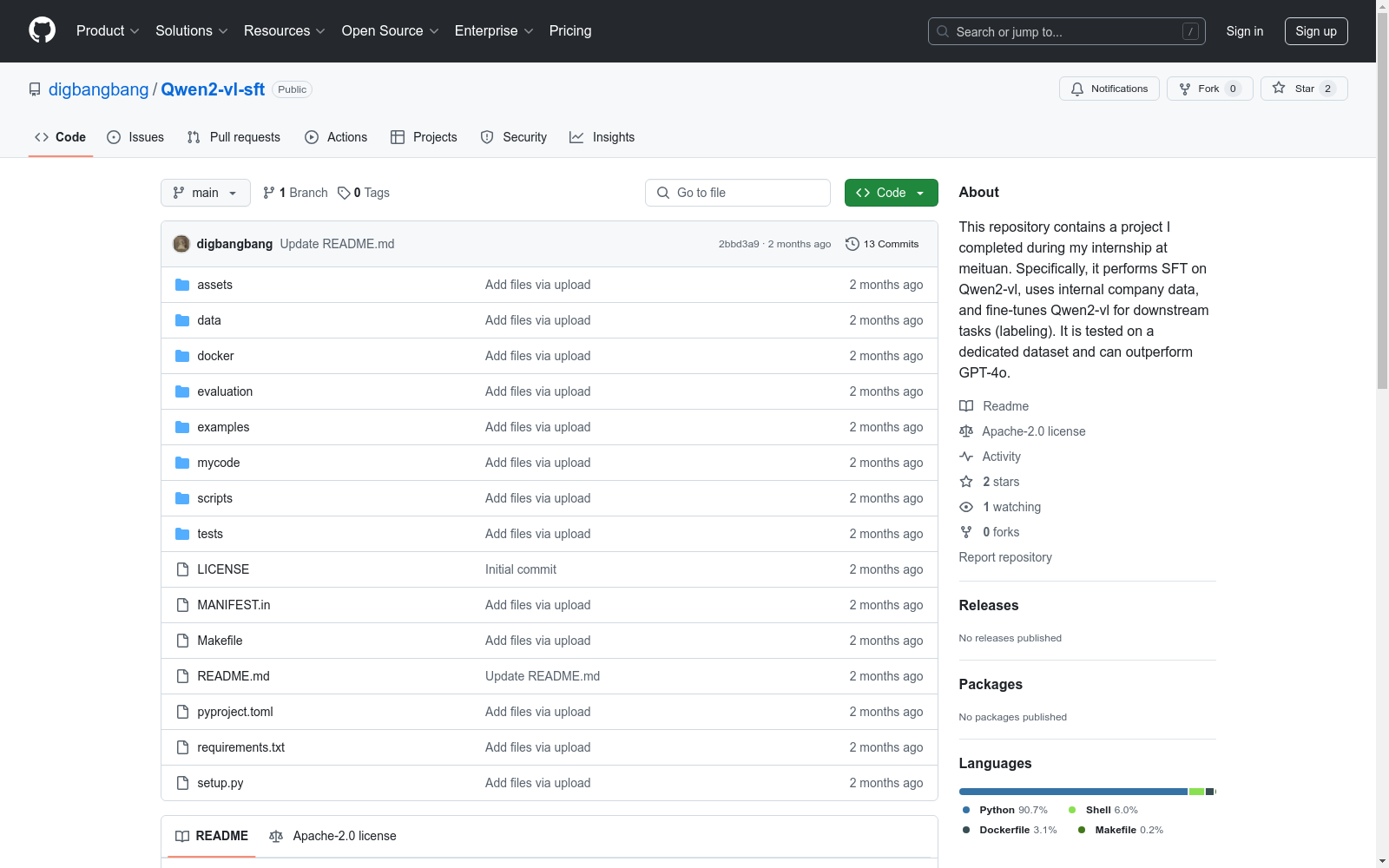Open the README.md file
This screenshot has width=1389, height=868.
234,676
